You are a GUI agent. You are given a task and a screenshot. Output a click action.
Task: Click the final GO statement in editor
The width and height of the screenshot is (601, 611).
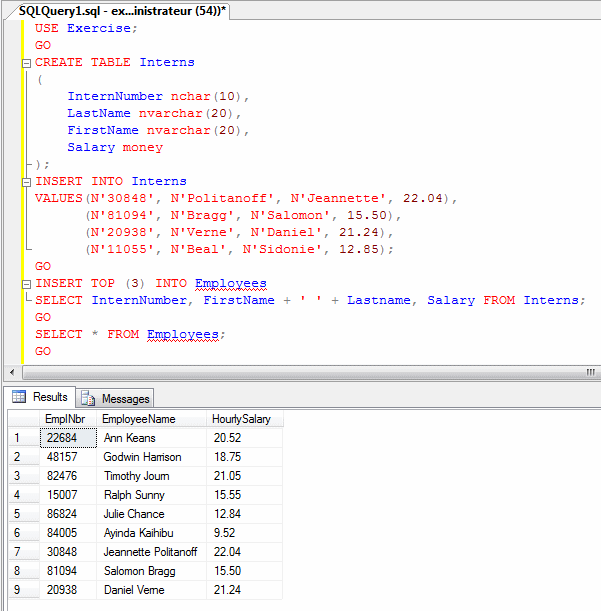click(43, 351)
